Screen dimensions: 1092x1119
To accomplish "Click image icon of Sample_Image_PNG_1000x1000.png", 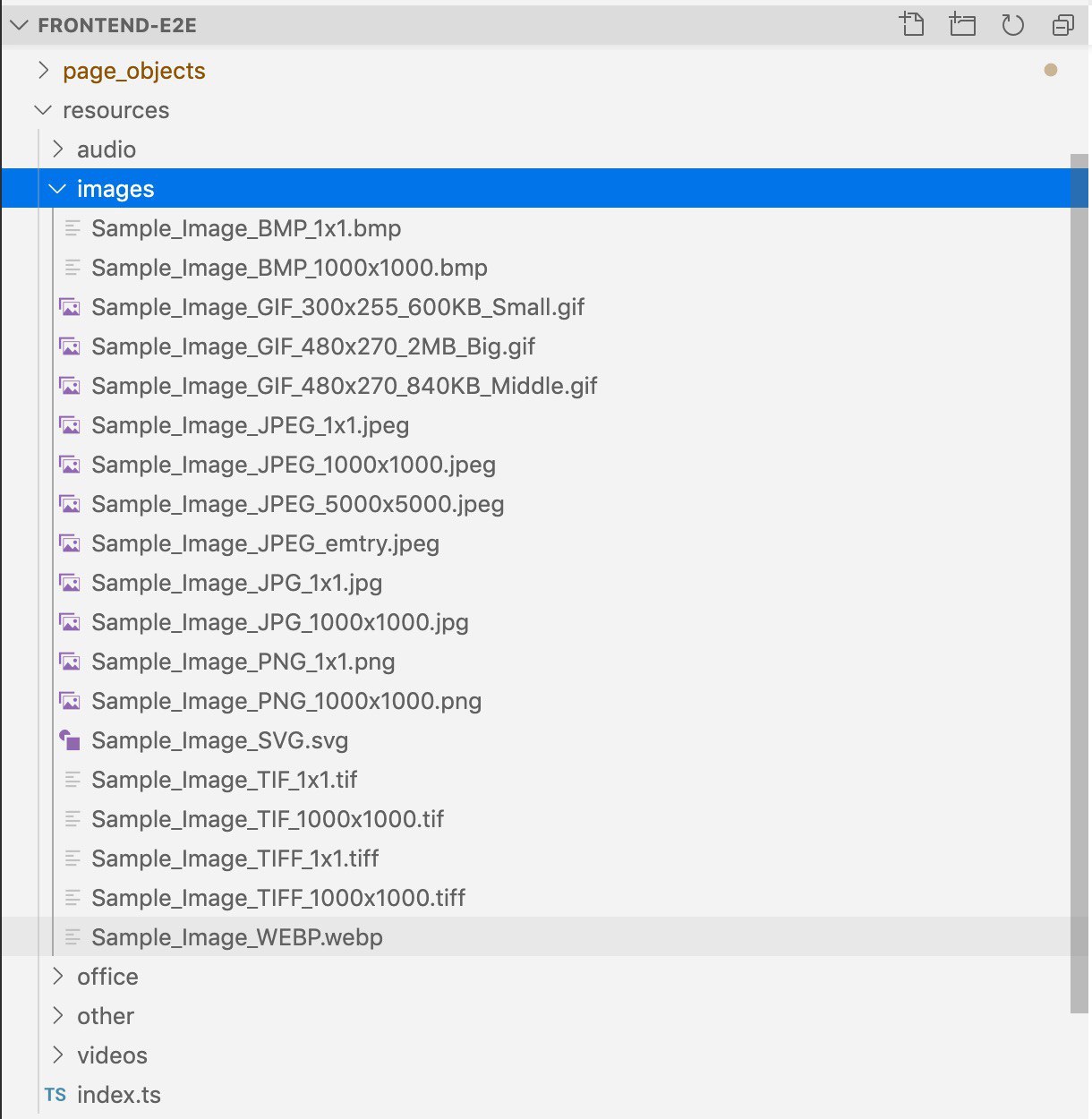I will point(70,701).
